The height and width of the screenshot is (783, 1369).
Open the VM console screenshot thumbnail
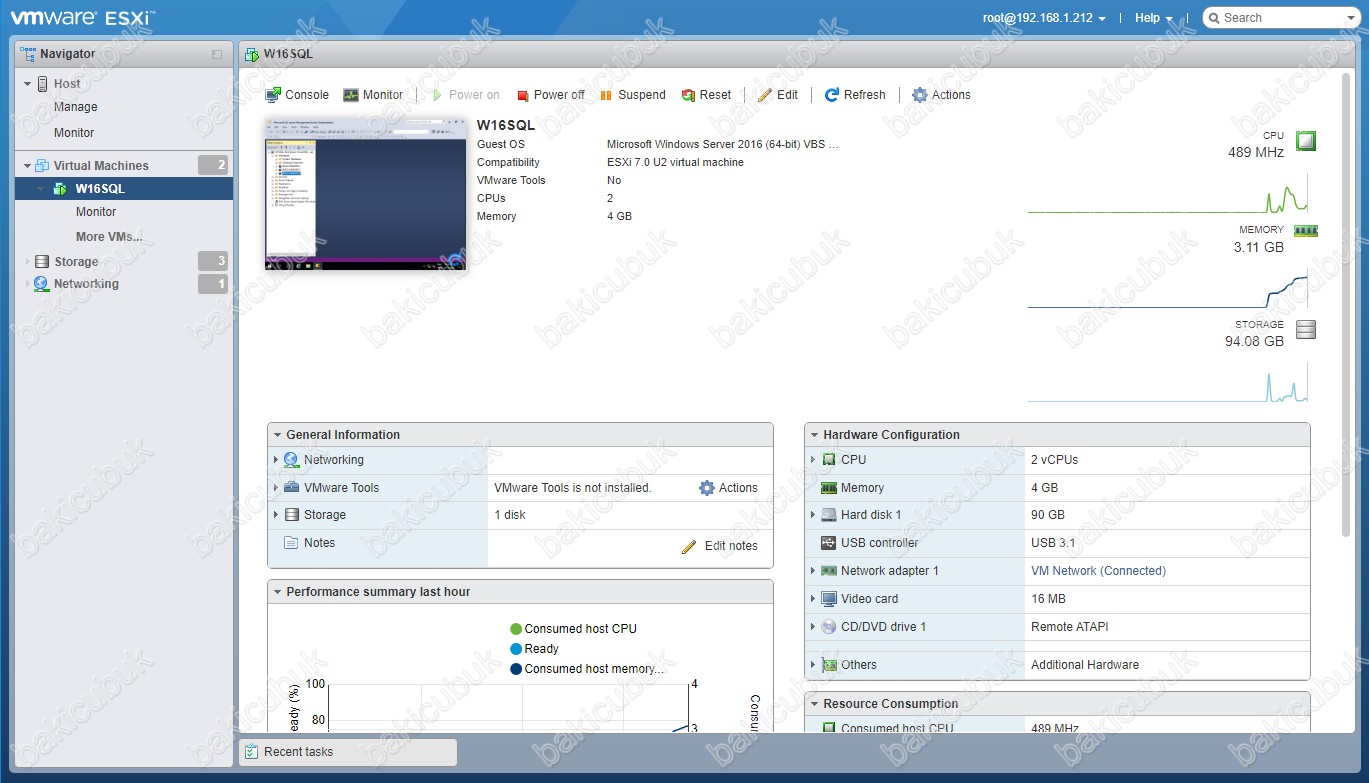pos(365,194)
